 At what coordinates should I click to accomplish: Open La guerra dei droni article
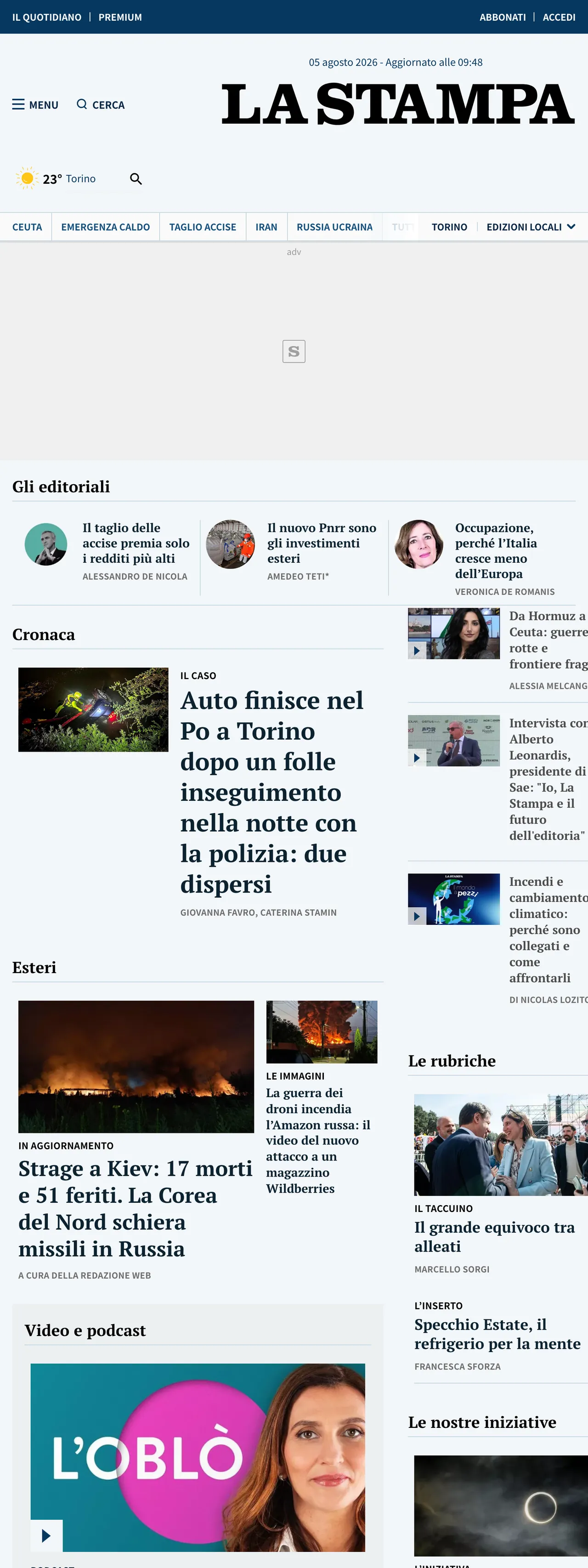(x=318, y=1140)
